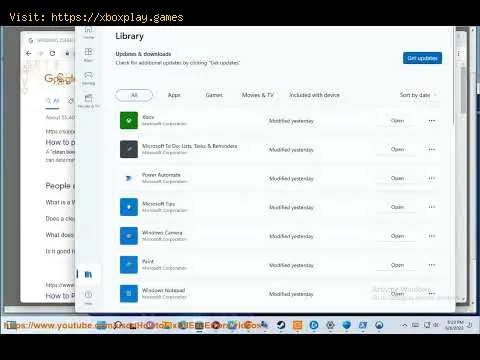Click the Microsoft Tips app icon
Screen dimensions: 480x360
129,207
